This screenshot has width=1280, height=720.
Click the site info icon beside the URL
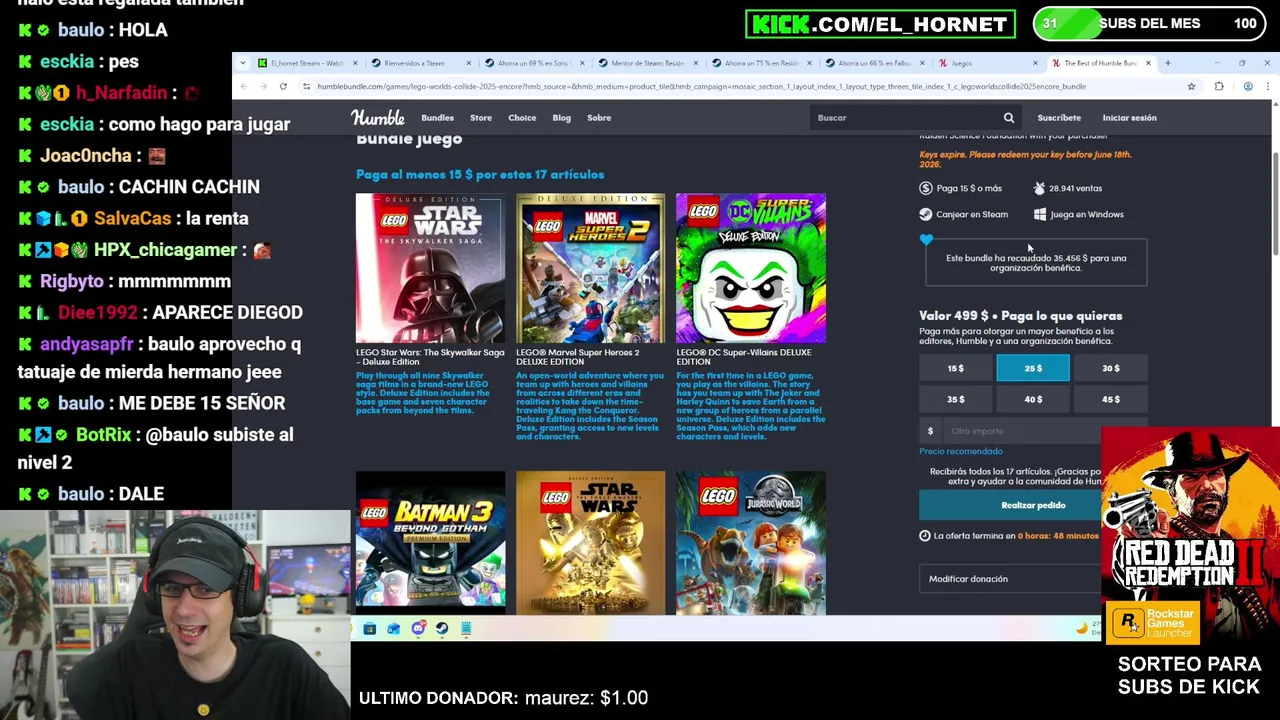pyautogui.click(x=306, y=87)
